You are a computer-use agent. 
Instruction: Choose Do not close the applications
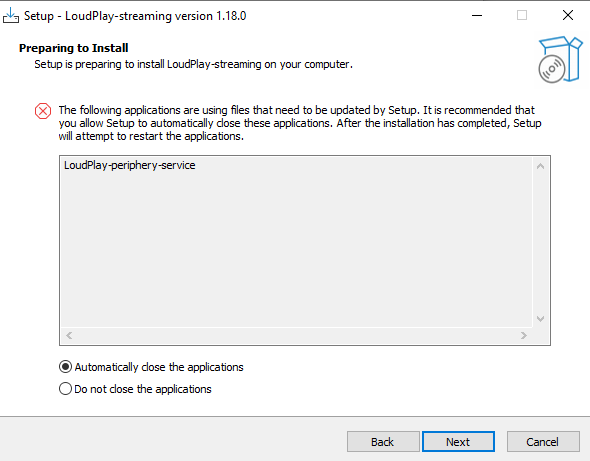click(135, 389)
